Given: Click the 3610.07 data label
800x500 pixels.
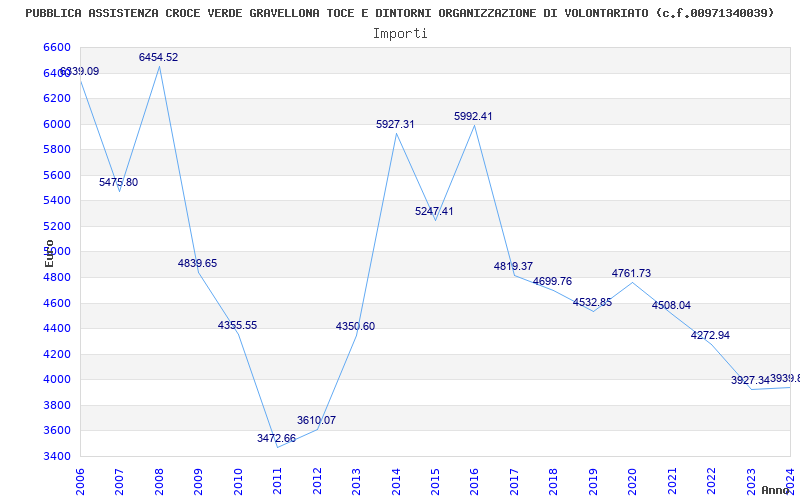Looking at the screenshot, I should [316, 420].
